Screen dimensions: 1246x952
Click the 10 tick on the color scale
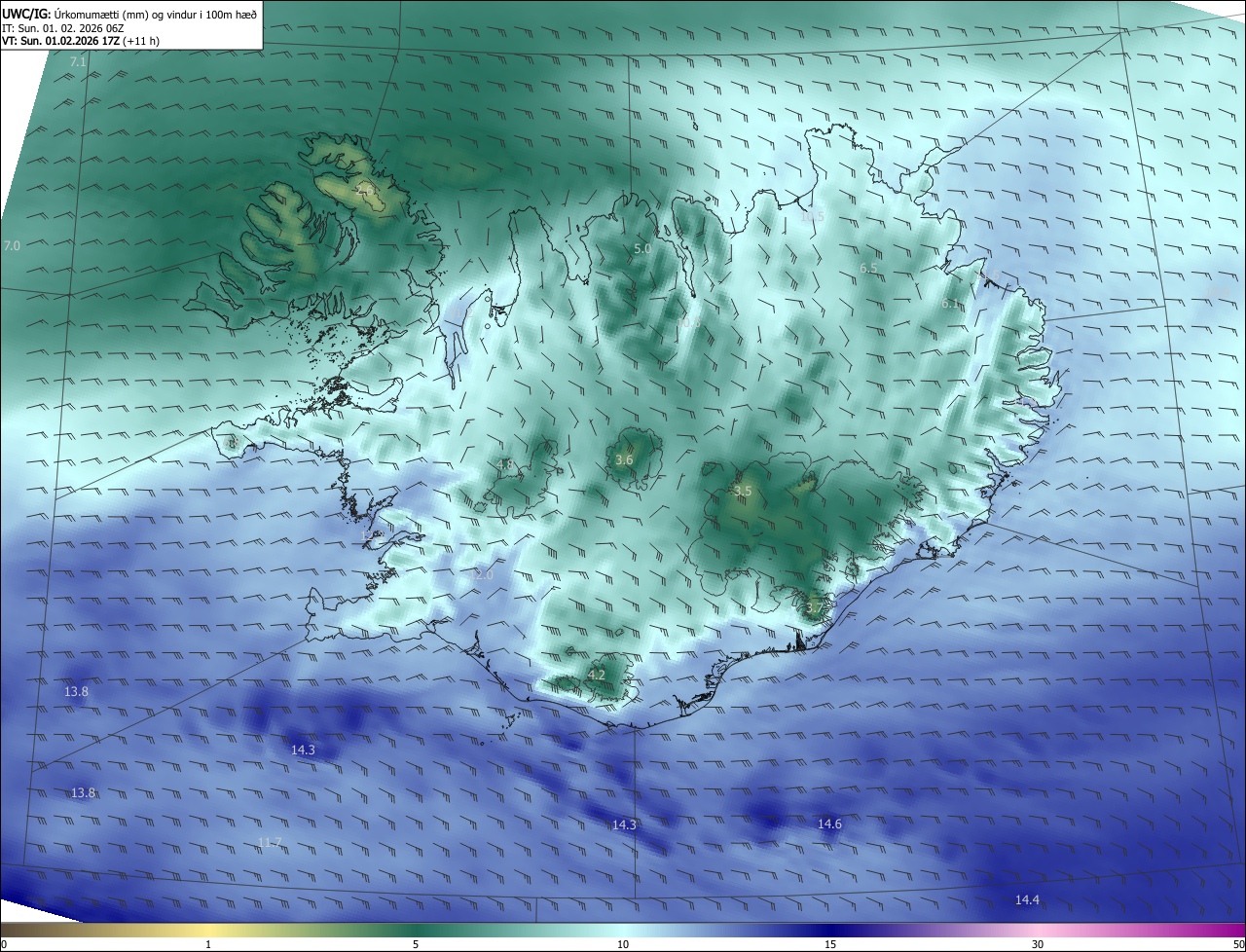[x=623, y=944]
